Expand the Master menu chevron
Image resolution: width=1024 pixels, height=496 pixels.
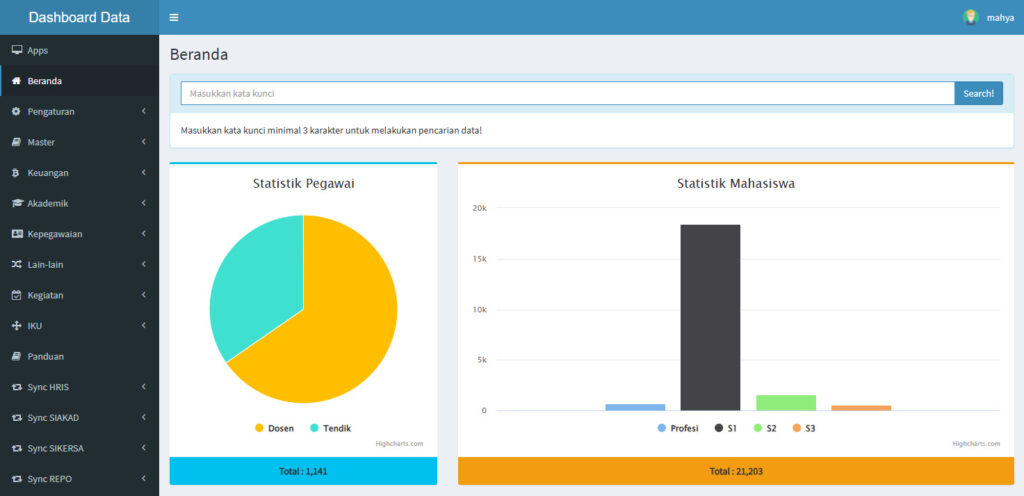[x=144, y=142]
